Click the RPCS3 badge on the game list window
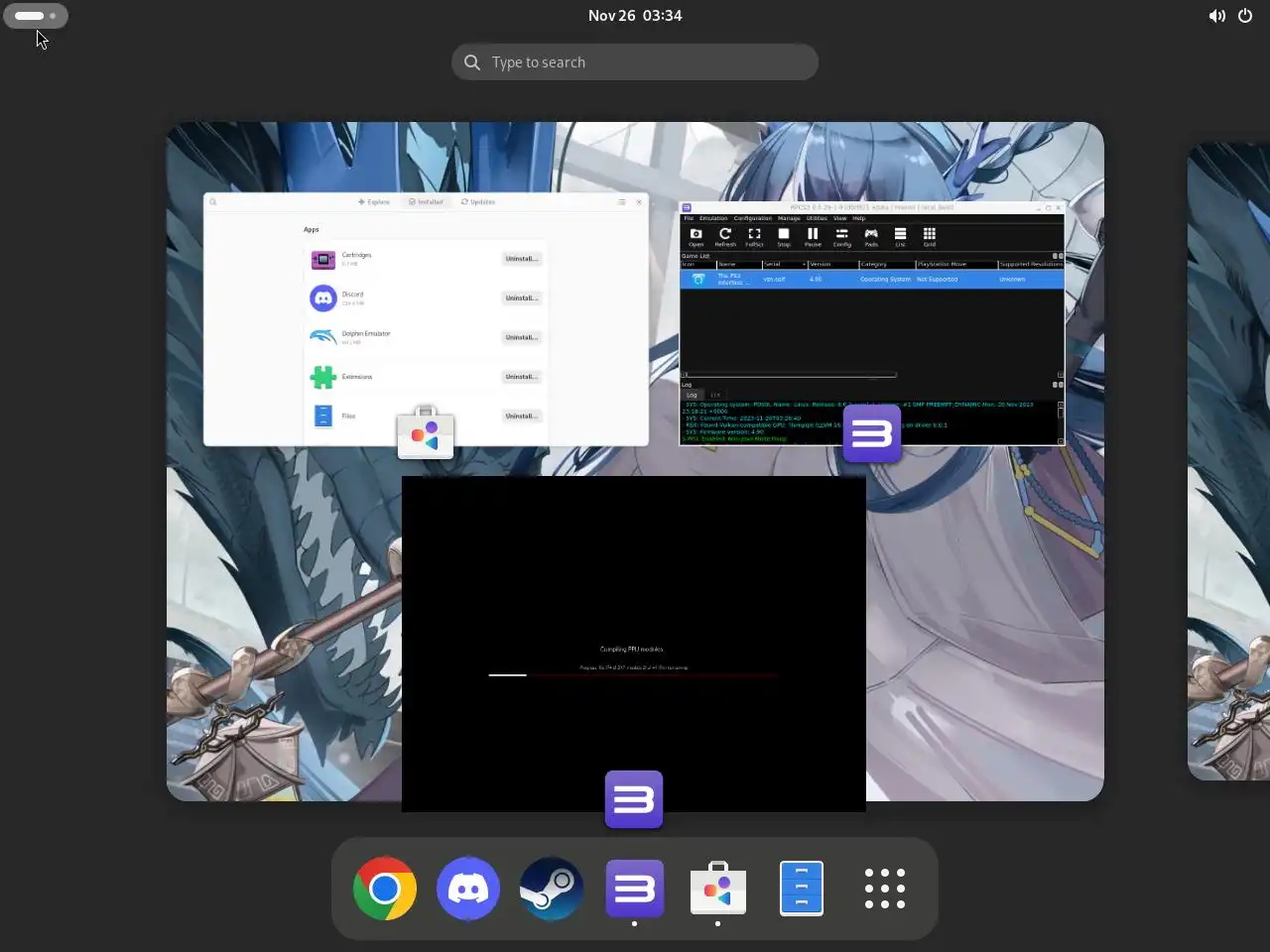1270x952 pixels. [x=872, y=433]
